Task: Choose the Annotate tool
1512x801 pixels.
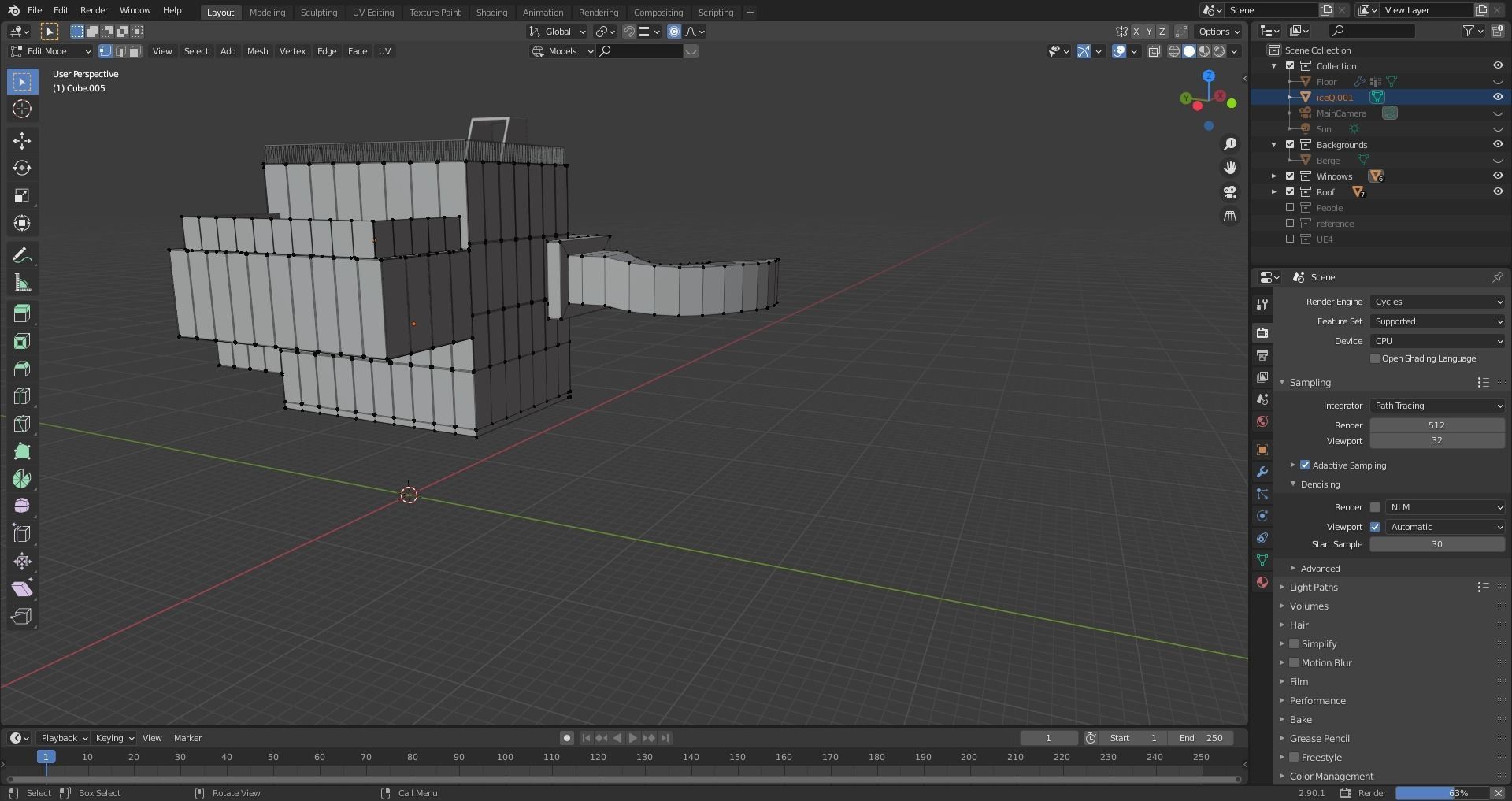Action: coord(22,255)
